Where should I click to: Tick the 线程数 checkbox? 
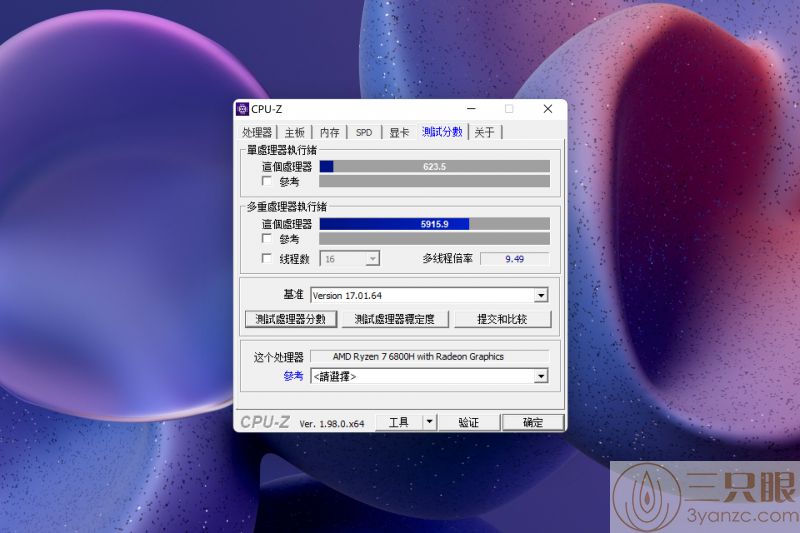(x=266, y=258)
